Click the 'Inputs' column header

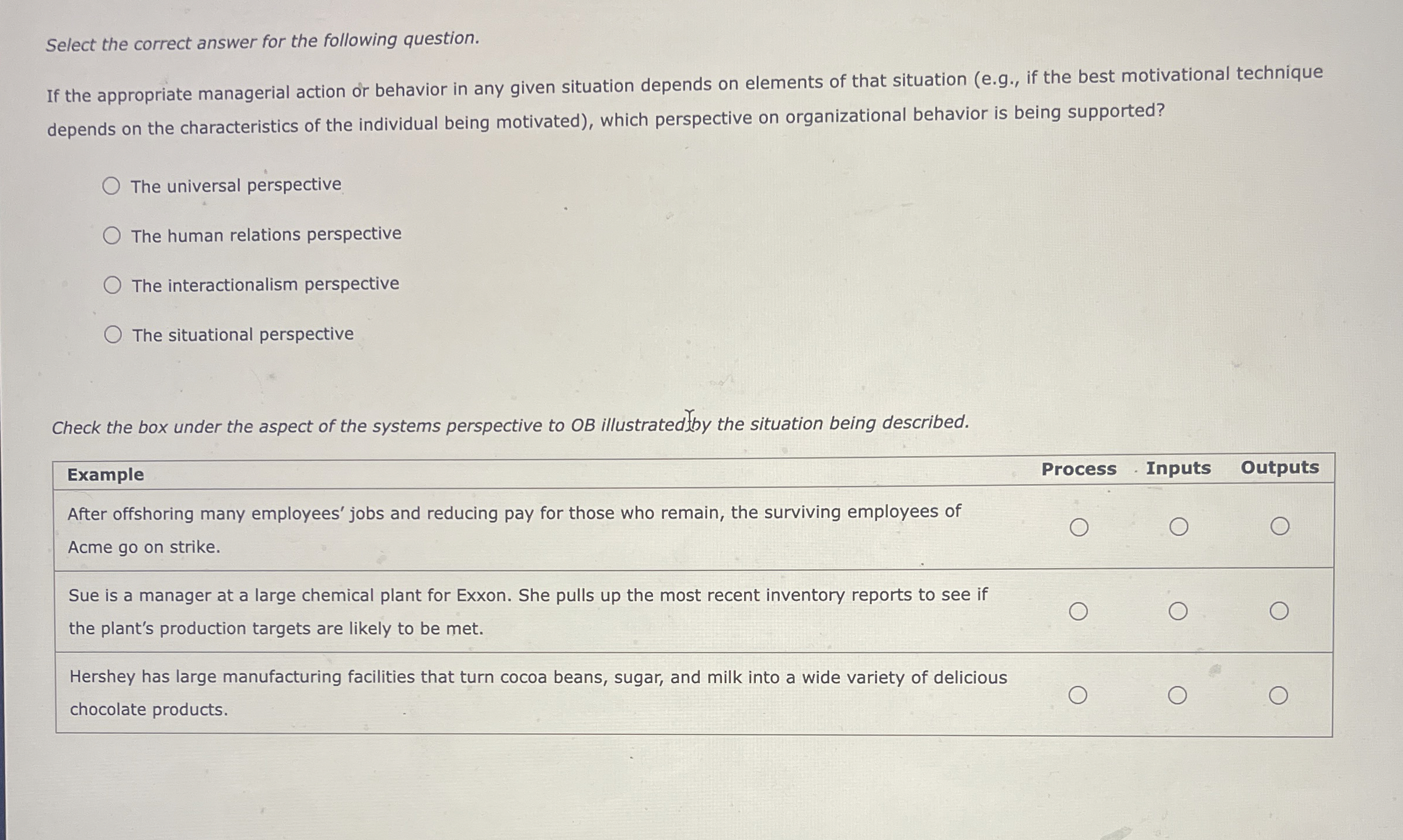[1177, 468]
